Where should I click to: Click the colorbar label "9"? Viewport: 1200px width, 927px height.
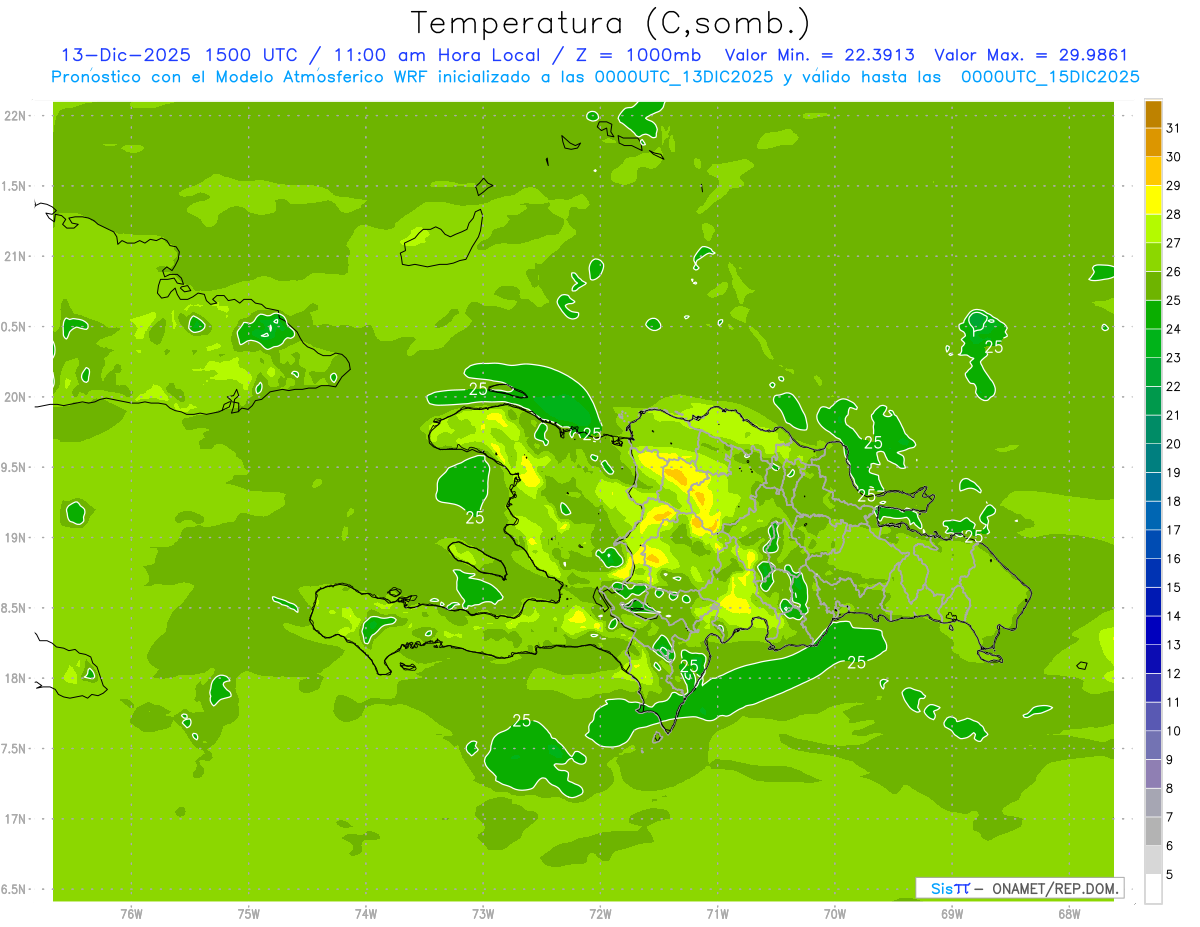click(1170, 760)
